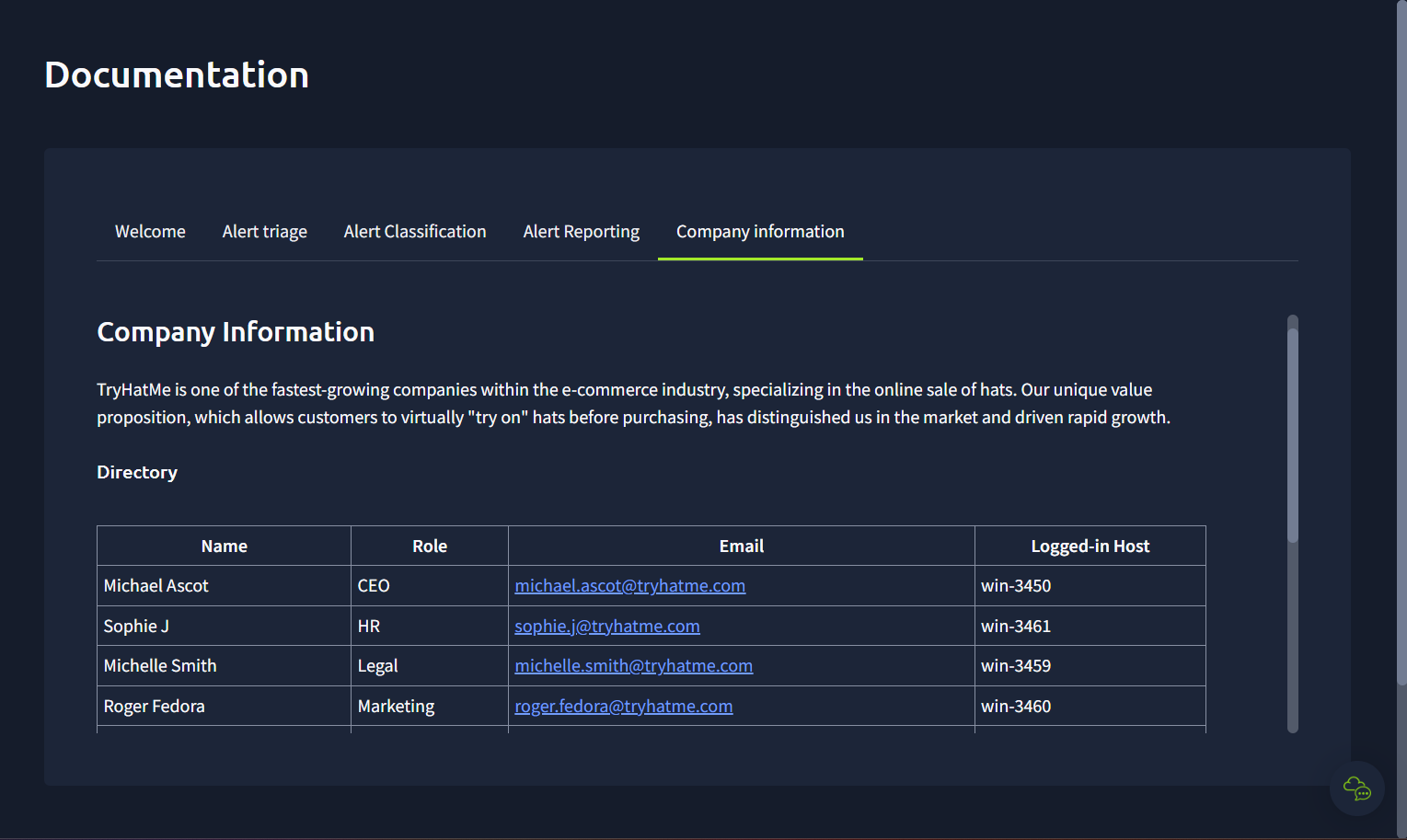Viewport: 1407px width, 840px height.
Task: Open the Alert triage tab
Action: pos(265,232)
